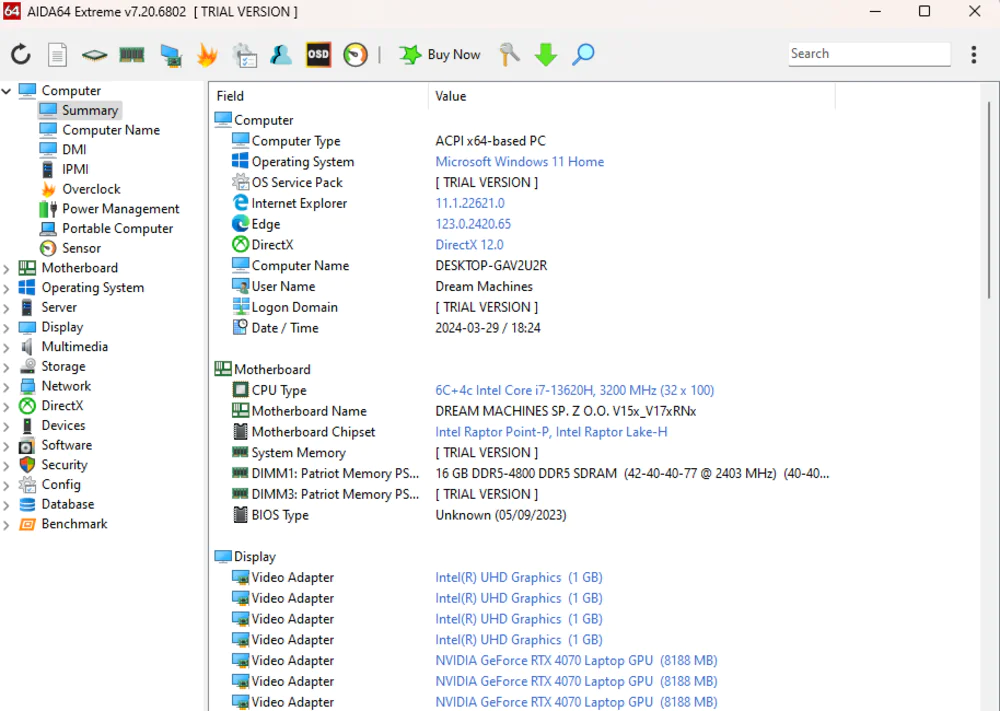Open the 11.1.22621.0 Internet Explorer link

coord(469,203)
